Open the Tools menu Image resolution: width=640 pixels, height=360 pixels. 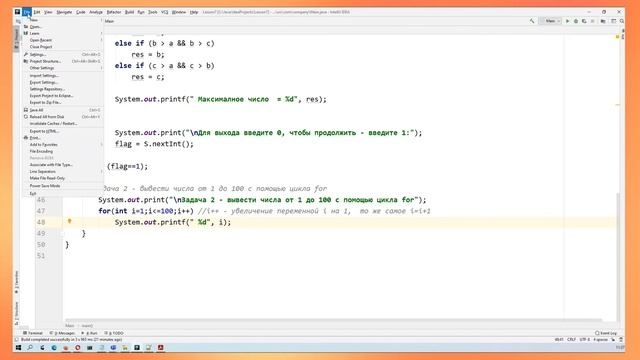[x=153, y=12]
